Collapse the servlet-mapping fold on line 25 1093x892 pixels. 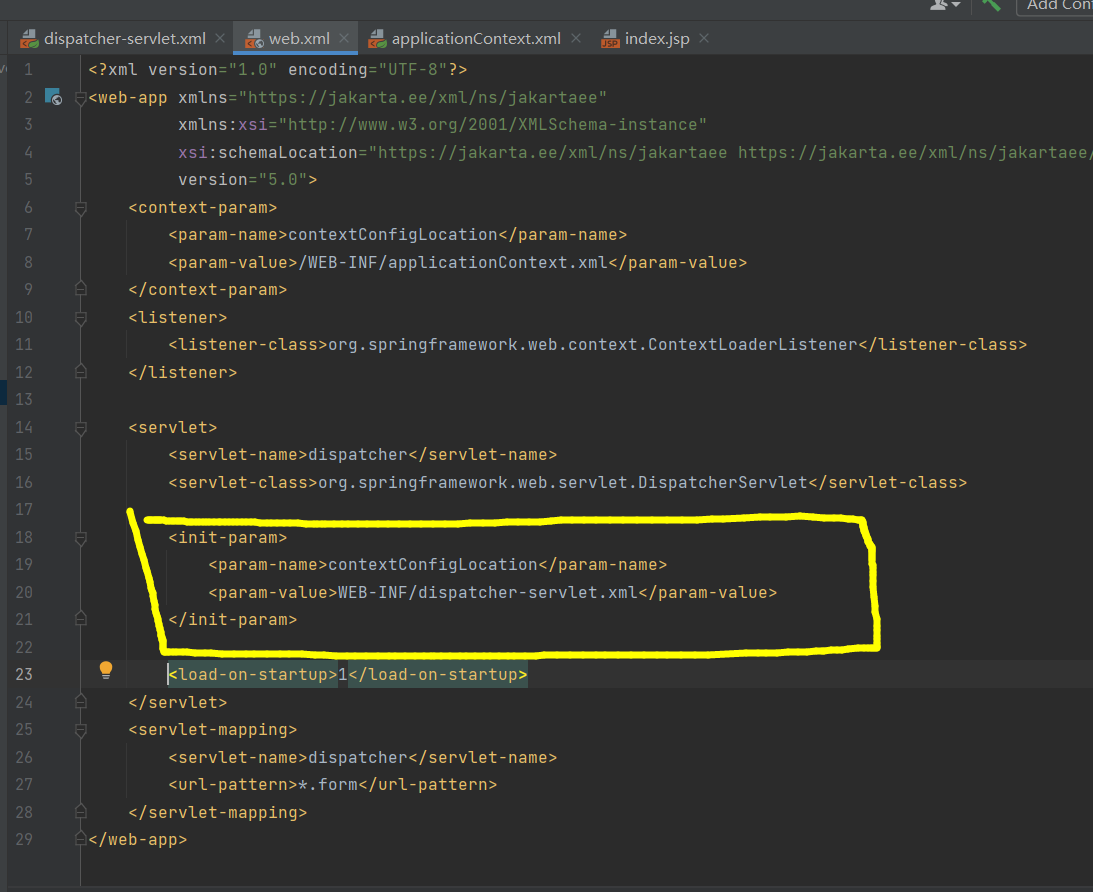[x=81, y=730]
